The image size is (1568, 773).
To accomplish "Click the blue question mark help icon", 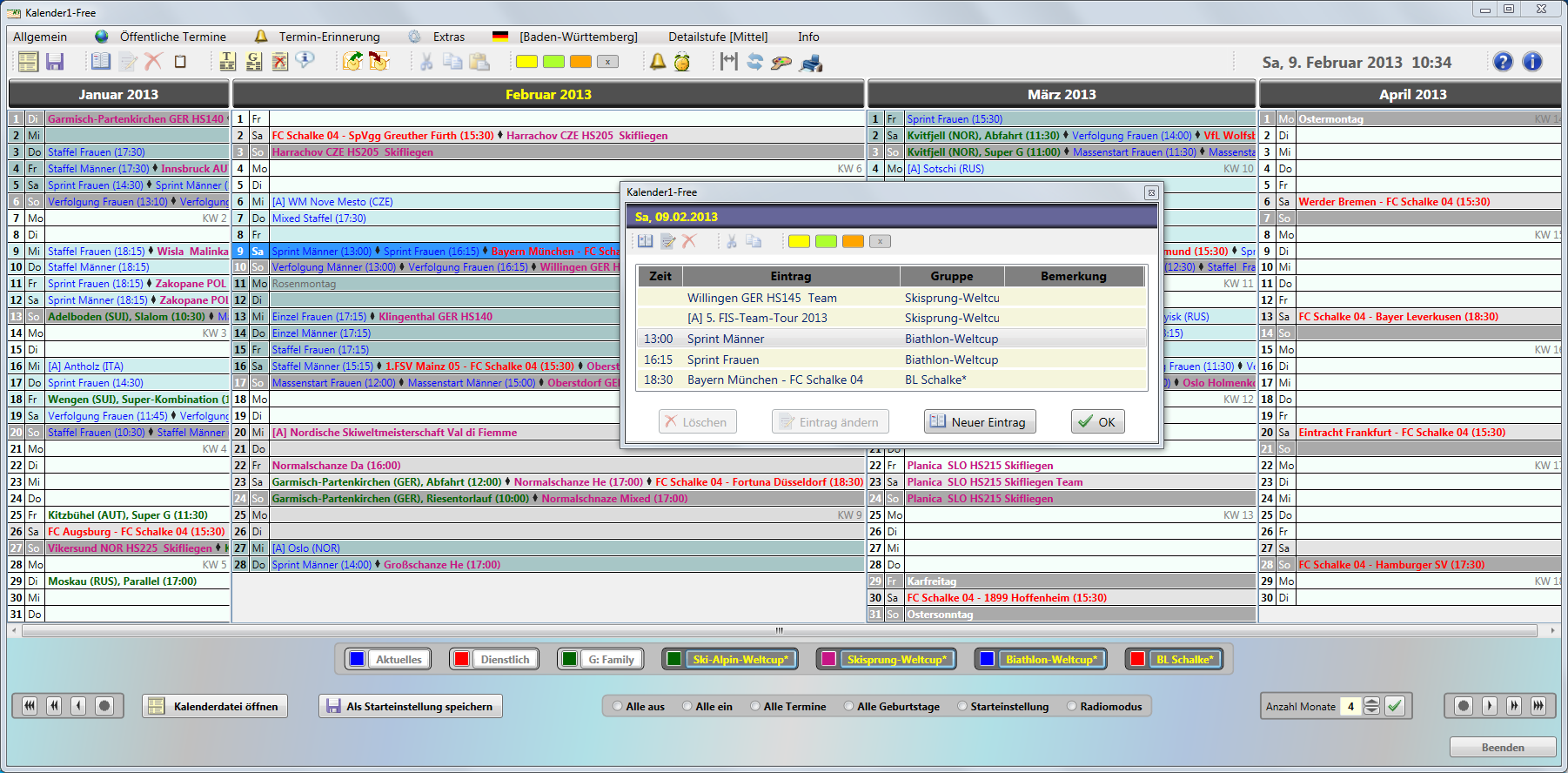I will (1503, 62).
